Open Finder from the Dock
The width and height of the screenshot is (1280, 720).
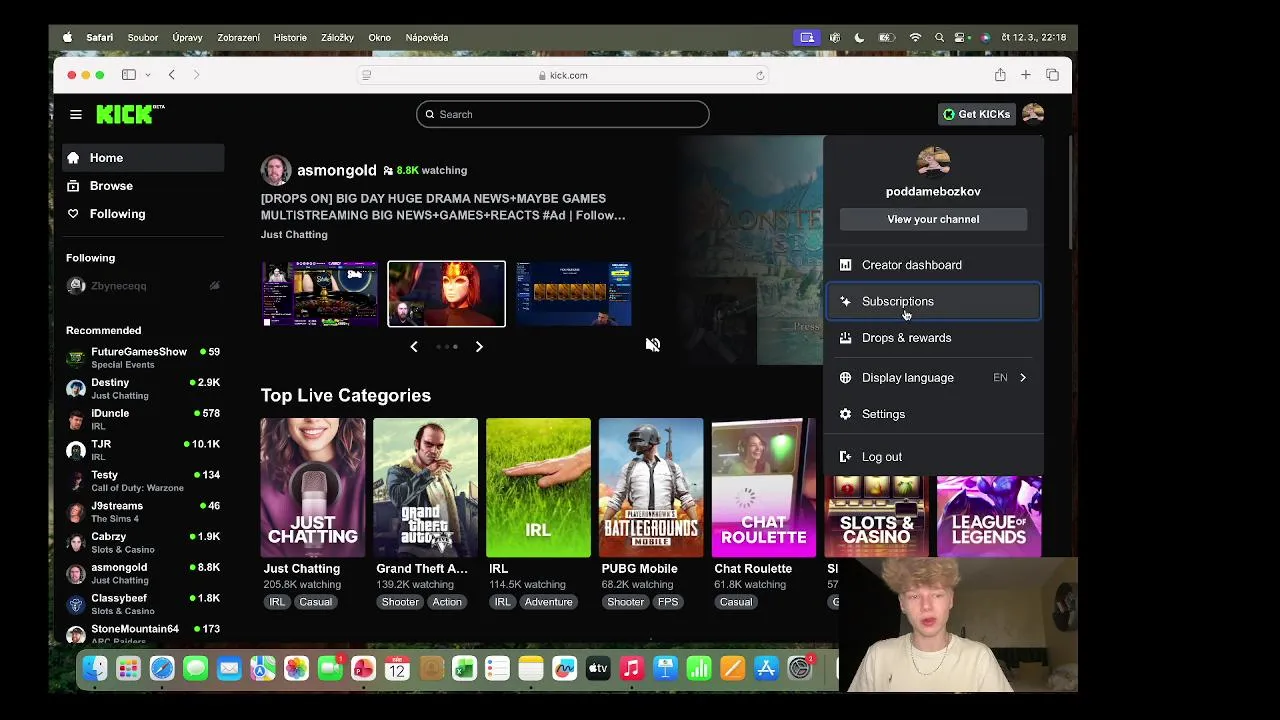tap(95, 669)
